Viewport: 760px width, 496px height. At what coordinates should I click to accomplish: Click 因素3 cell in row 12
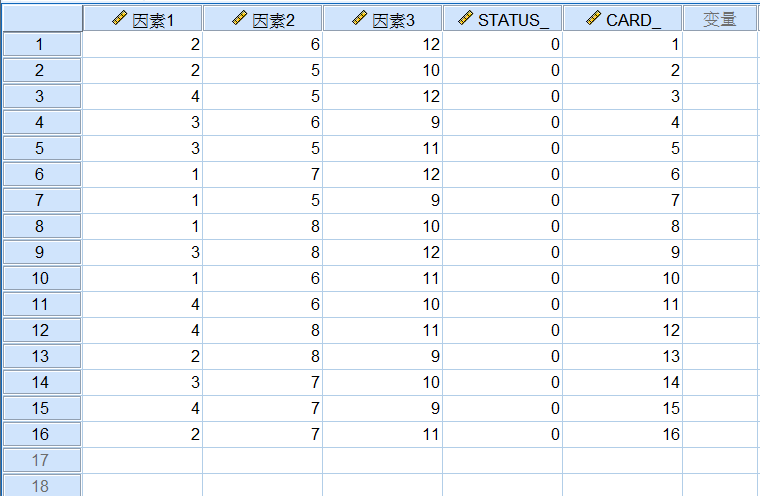[x=383, y=330]
